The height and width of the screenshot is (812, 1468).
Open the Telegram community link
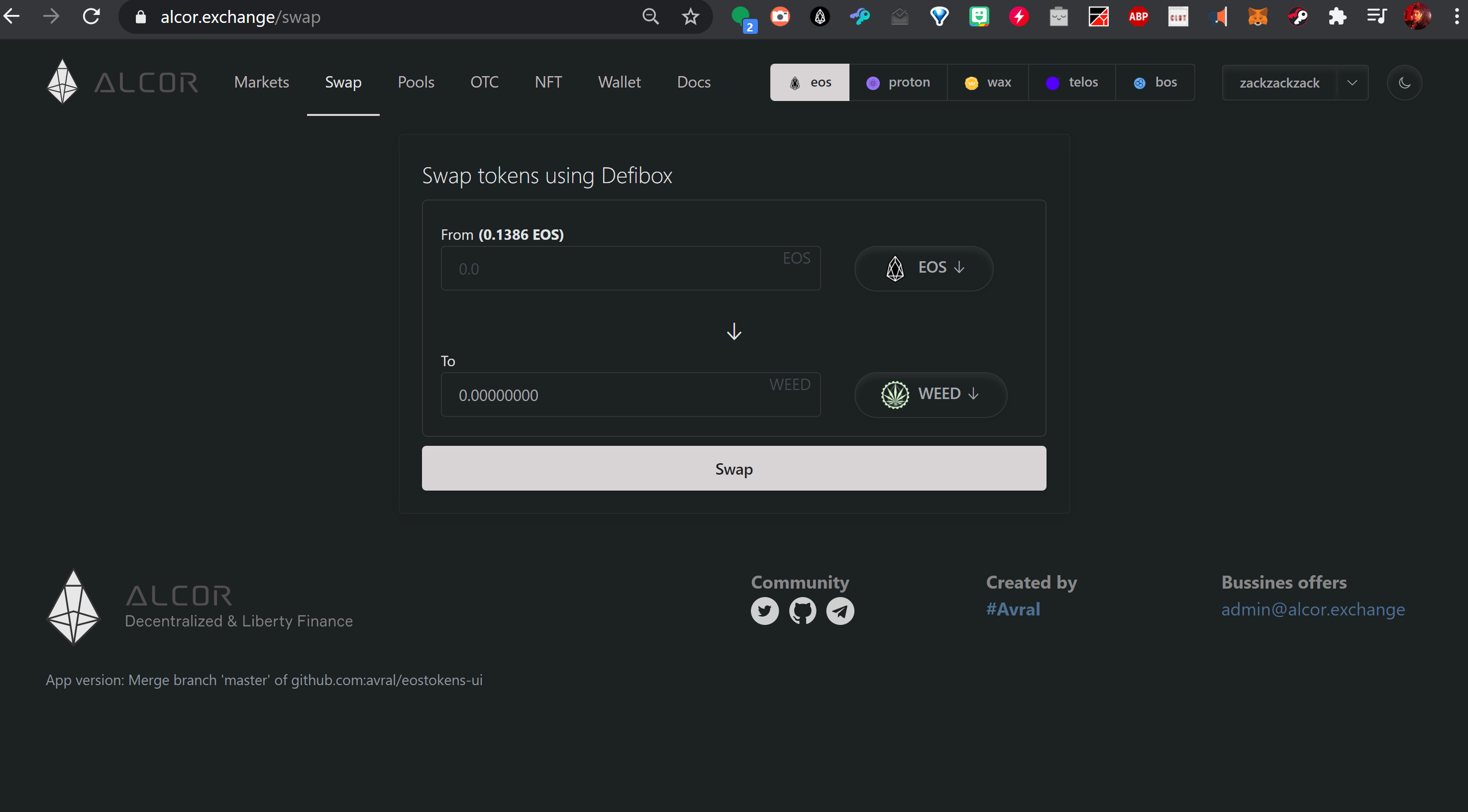pyautogui.click(x=840, y=611)
